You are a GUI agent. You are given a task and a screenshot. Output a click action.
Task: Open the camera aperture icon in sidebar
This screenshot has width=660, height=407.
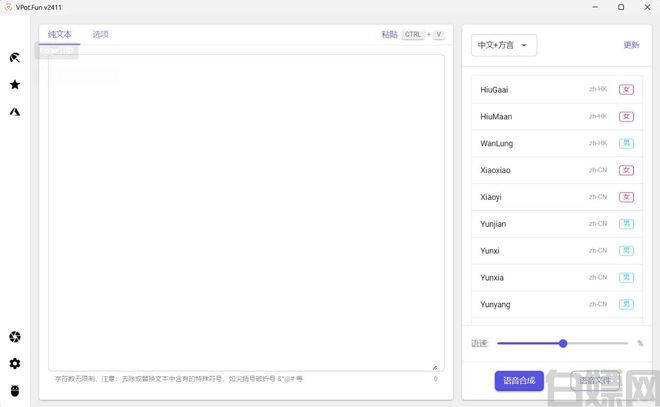15,337
